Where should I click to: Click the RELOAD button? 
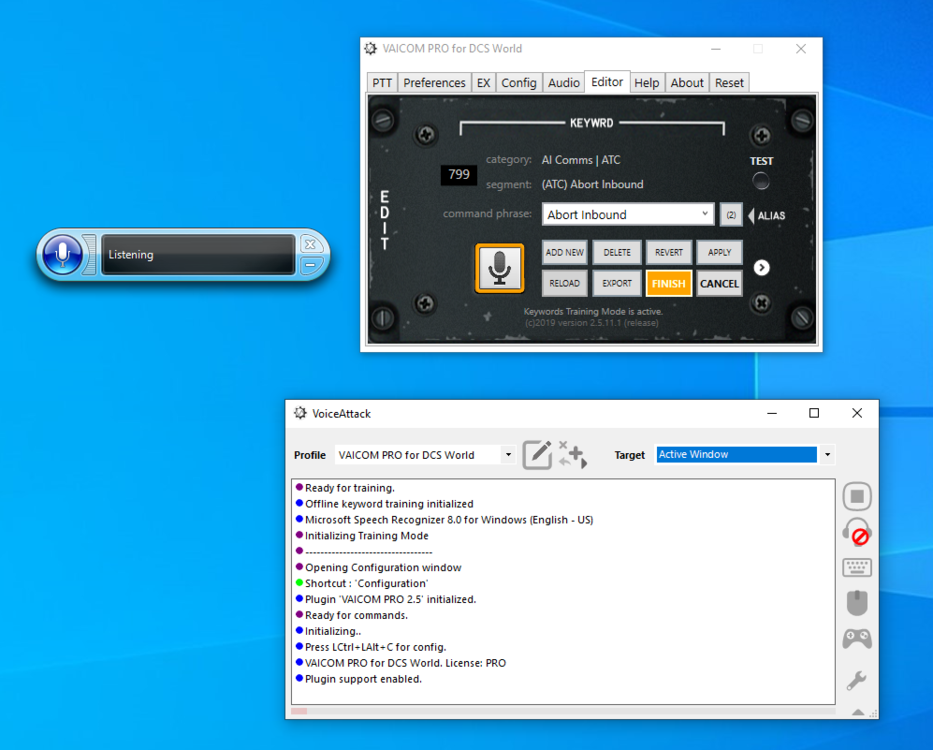pyautogui.click(x=565, y=283)
